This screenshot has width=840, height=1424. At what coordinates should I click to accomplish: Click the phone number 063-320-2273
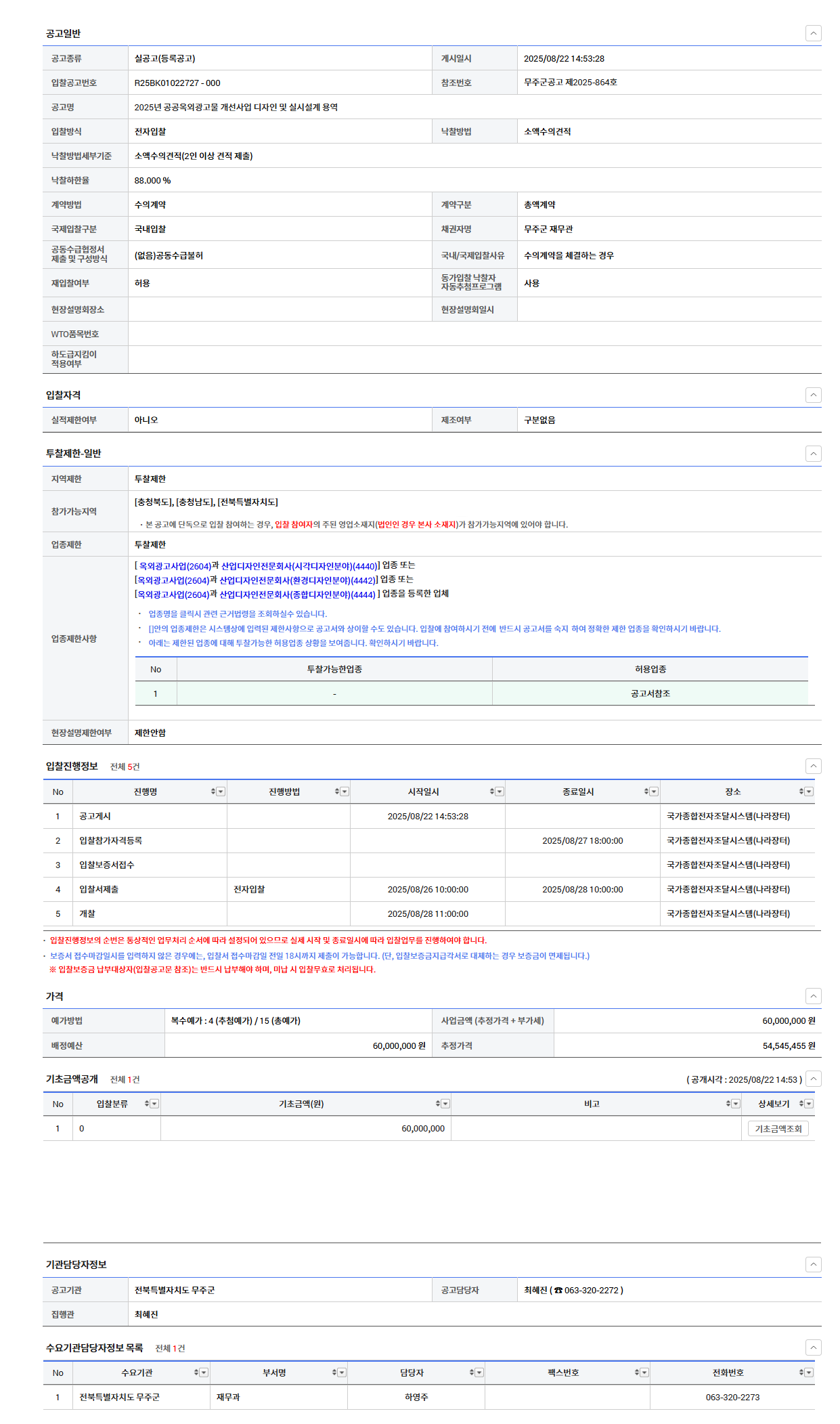732,1397
